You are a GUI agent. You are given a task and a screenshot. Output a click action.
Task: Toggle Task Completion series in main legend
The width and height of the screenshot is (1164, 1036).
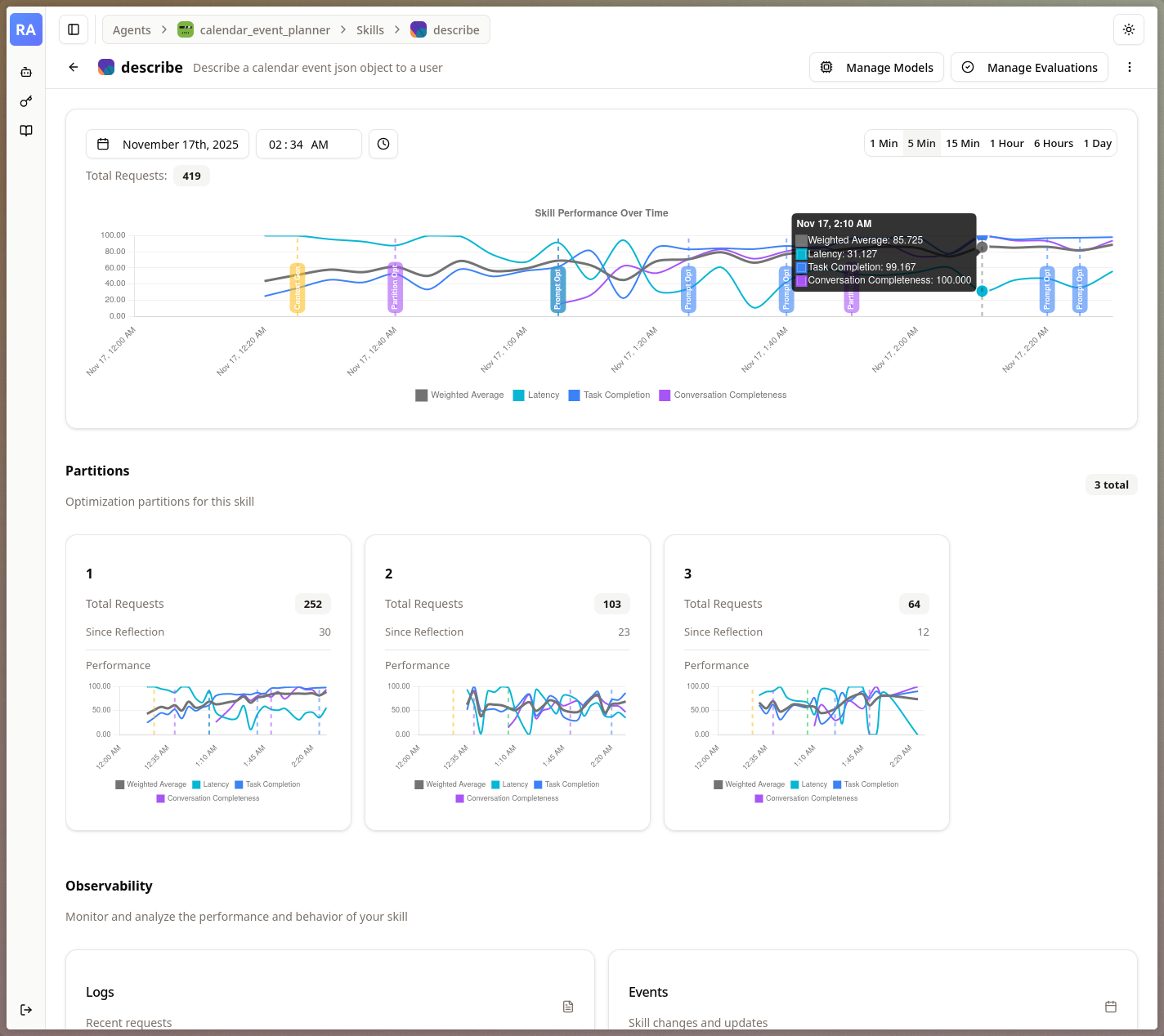tap(610, 395)
